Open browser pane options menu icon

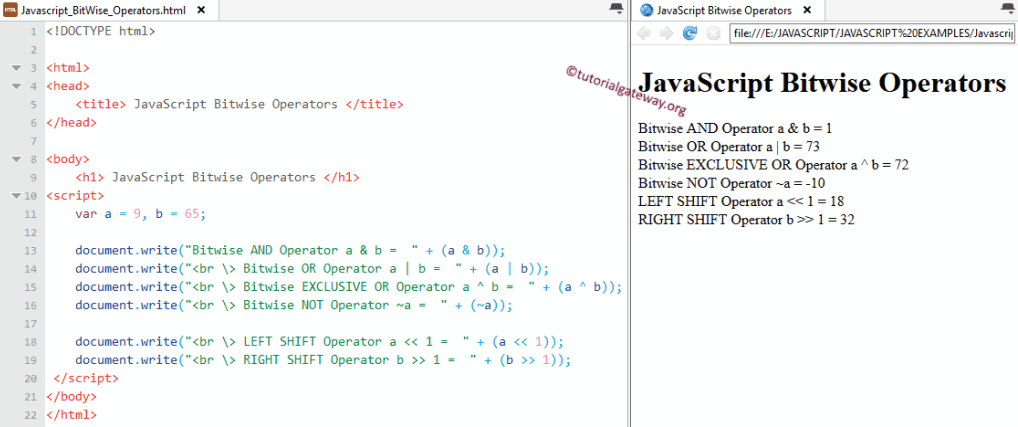pos(1006,8)
